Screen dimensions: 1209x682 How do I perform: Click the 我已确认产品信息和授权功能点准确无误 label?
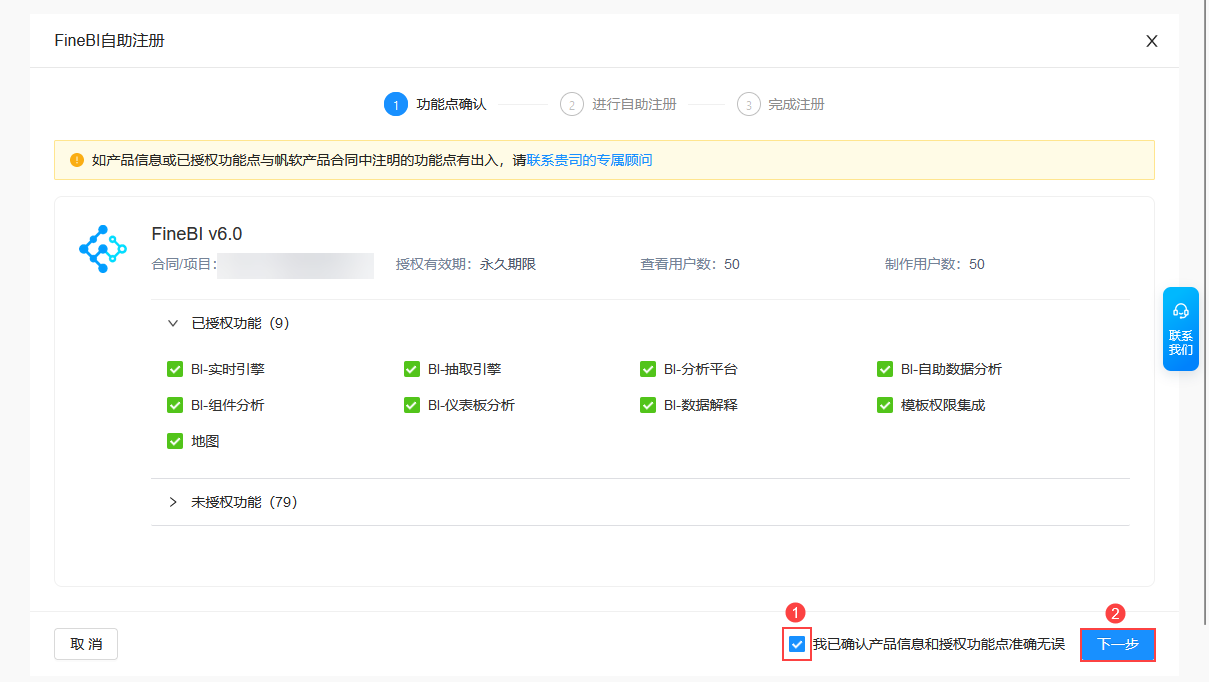pos(938,644)
